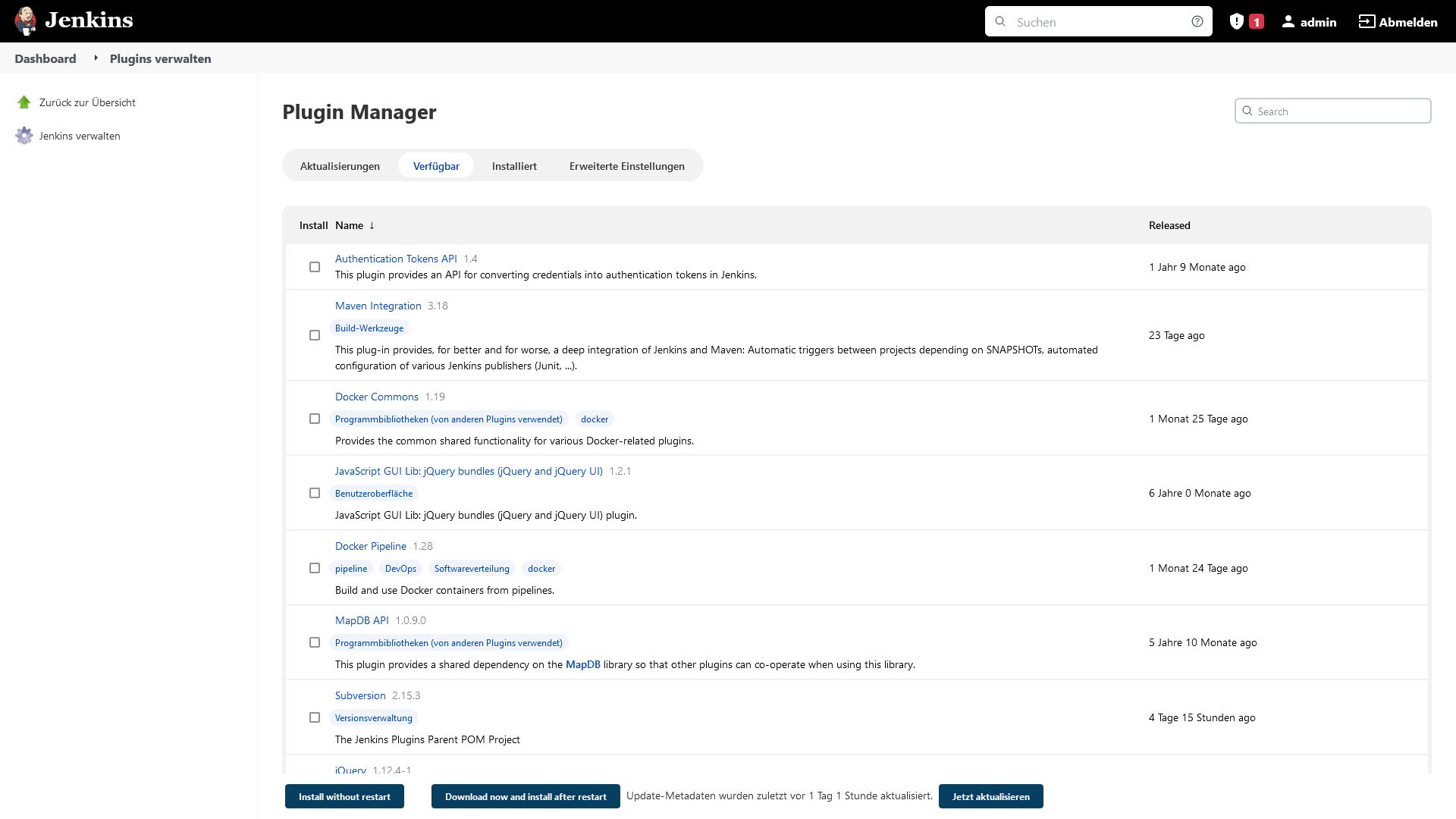Click the admin user icon

click(1288, 21)
